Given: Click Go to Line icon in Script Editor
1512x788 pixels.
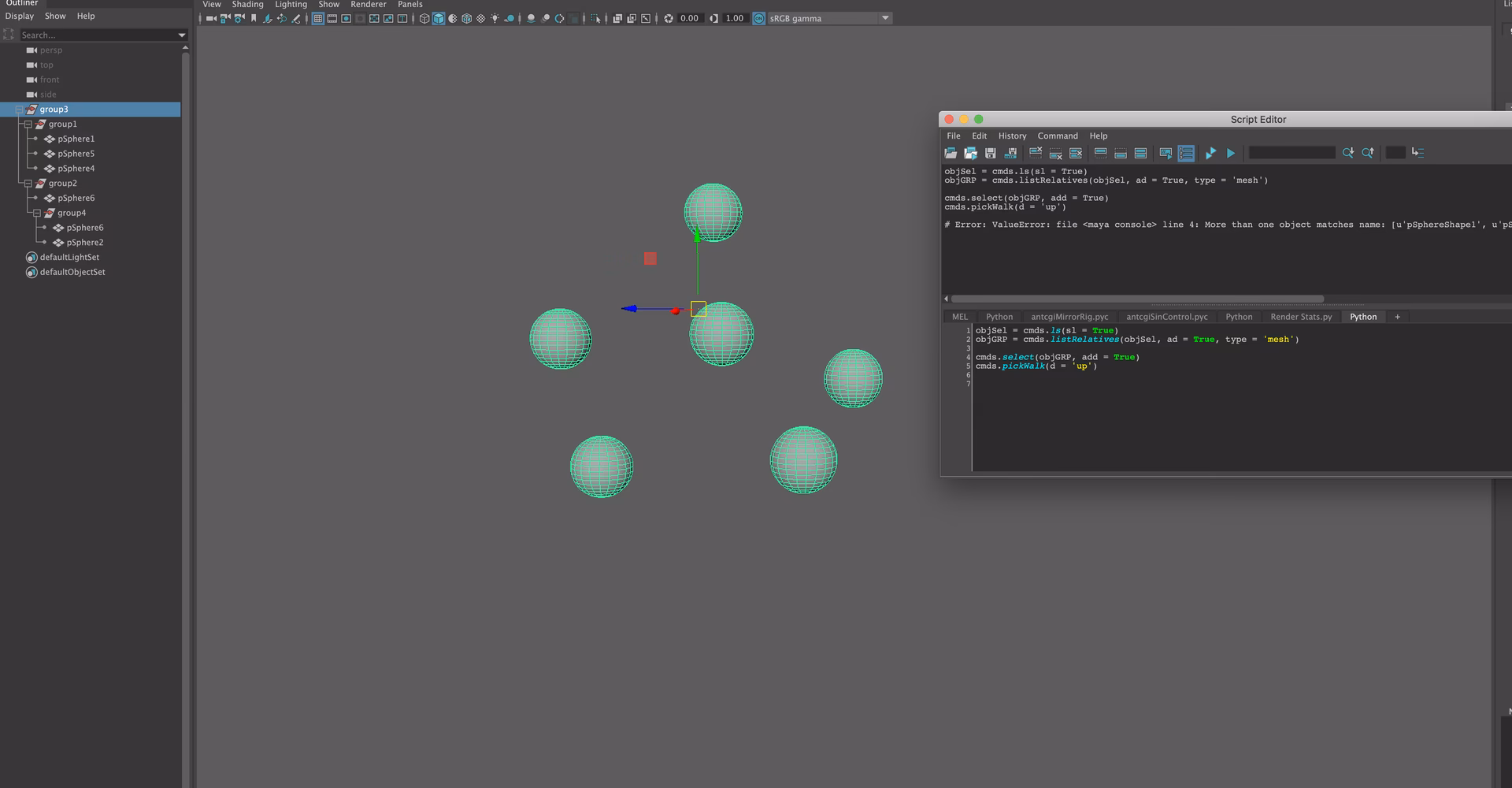Looking at the screenshot, I should (1417, 153).
